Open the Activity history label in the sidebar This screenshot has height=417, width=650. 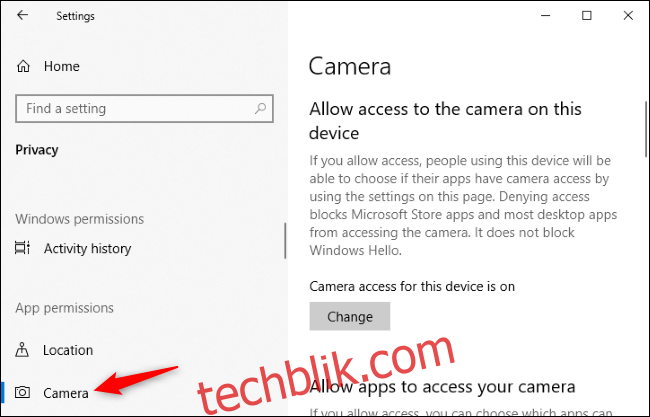[87, 248]
